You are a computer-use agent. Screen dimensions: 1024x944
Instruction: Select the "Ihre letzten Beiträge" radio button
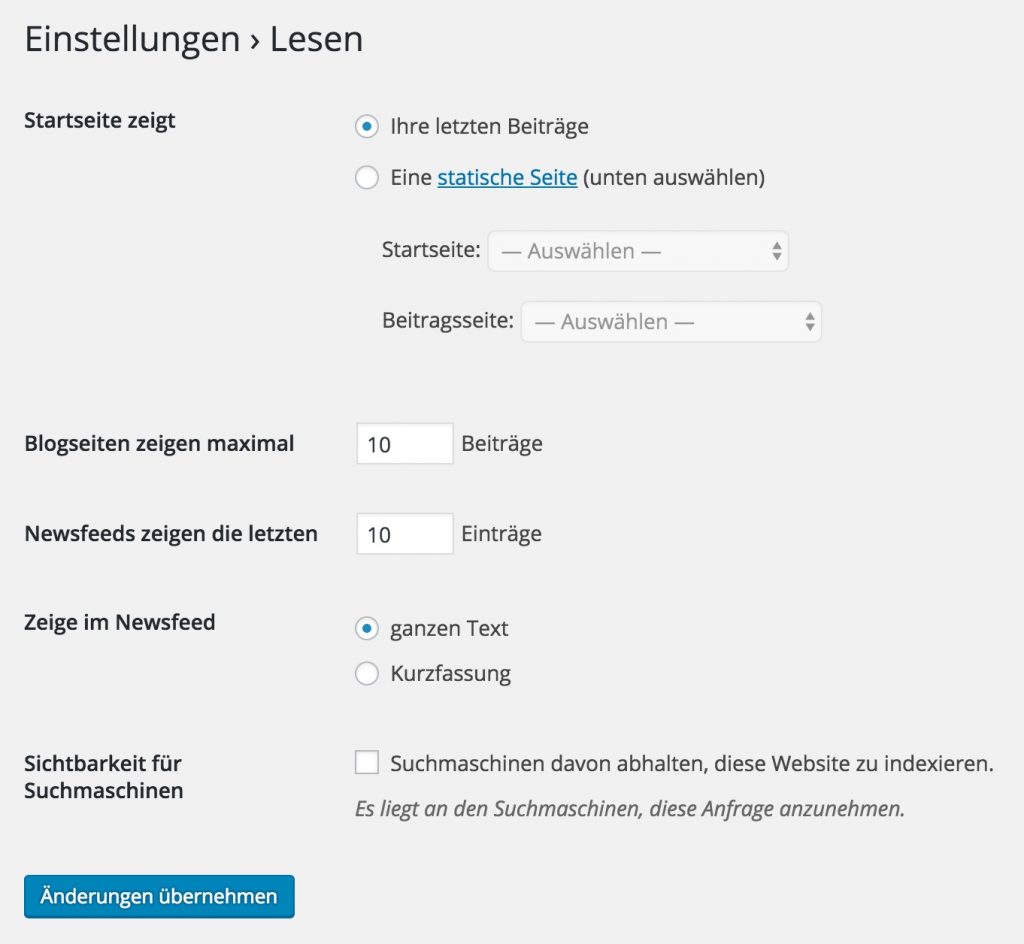367,126
